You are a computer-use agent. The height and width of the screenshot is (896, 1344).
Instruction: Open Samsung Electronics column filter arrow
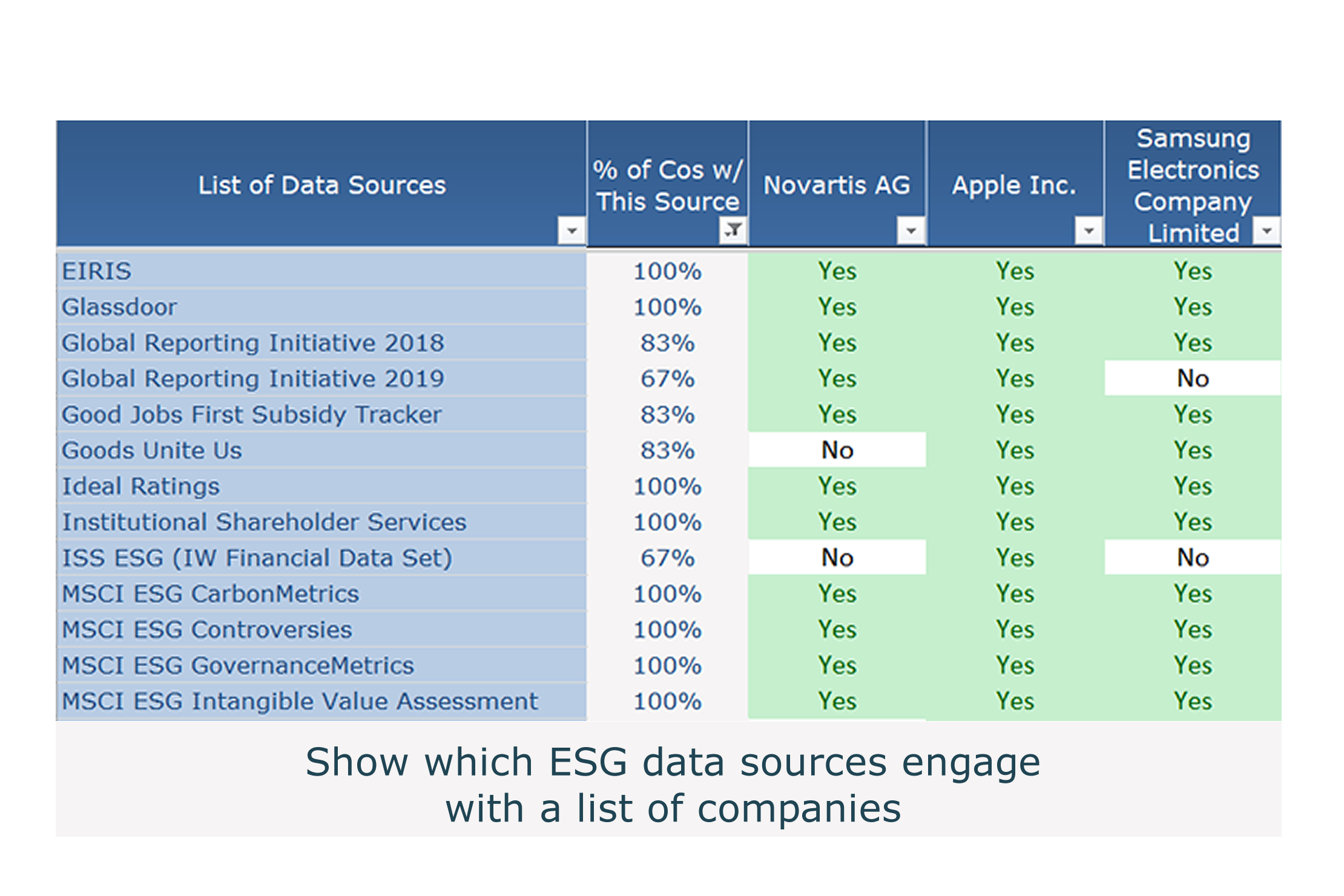click(x=1266, y=231)
